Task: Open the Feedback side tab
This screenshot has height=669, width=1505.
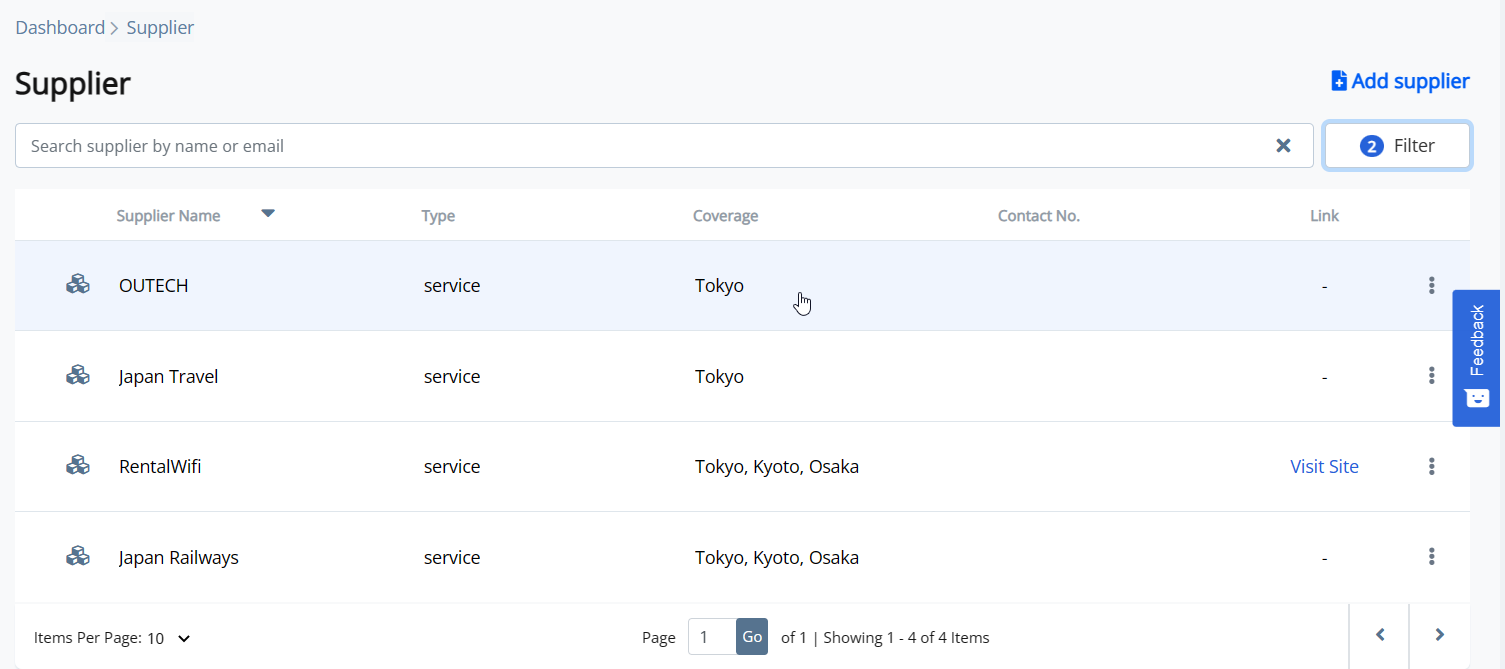Action: coord(1476,358)
